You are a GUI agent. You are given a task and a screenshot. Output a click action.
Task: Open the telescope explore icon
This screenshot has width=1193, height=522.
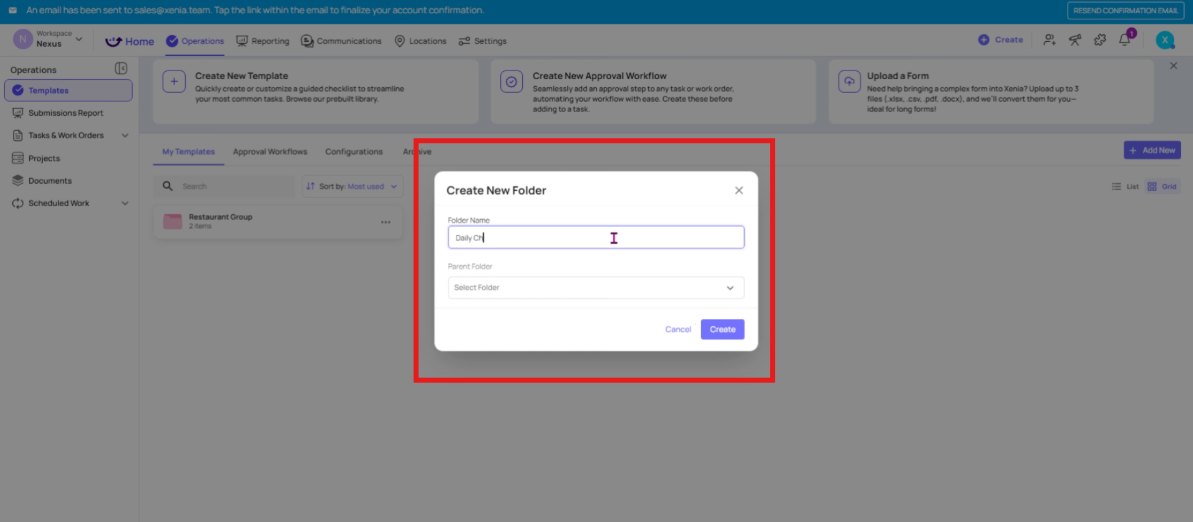tap(1075, 40)
